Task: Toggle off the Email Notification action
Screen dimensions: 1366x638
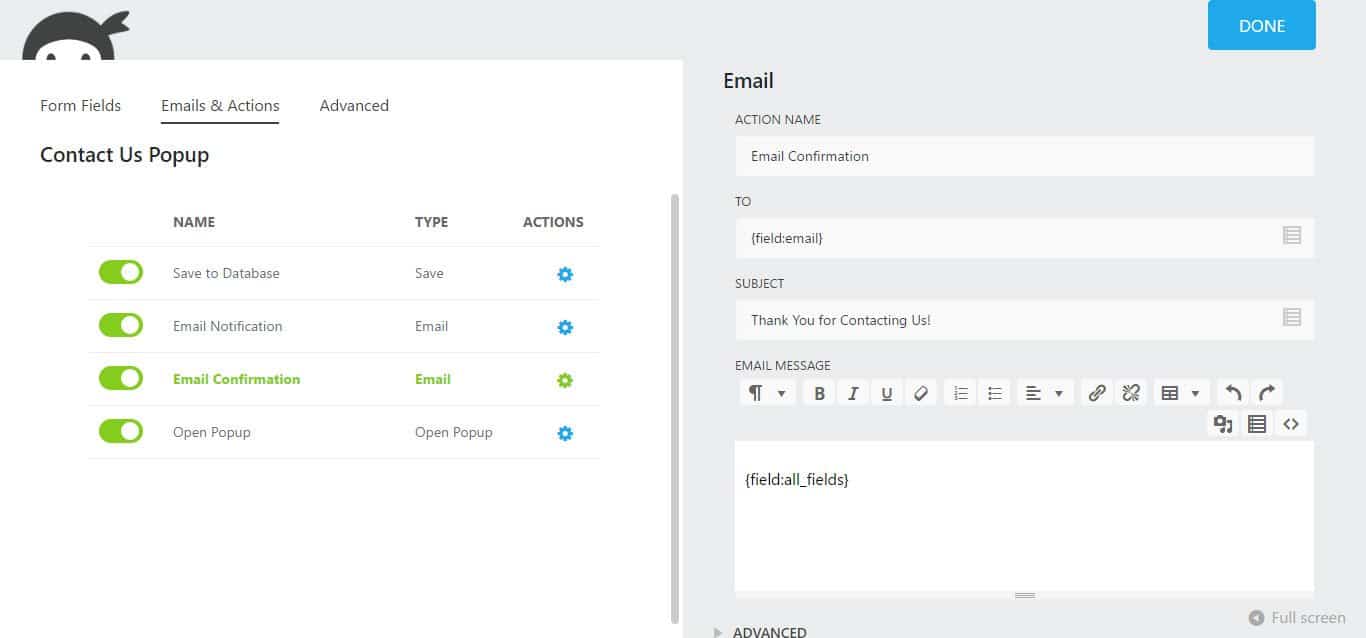Action: (120, 325)
